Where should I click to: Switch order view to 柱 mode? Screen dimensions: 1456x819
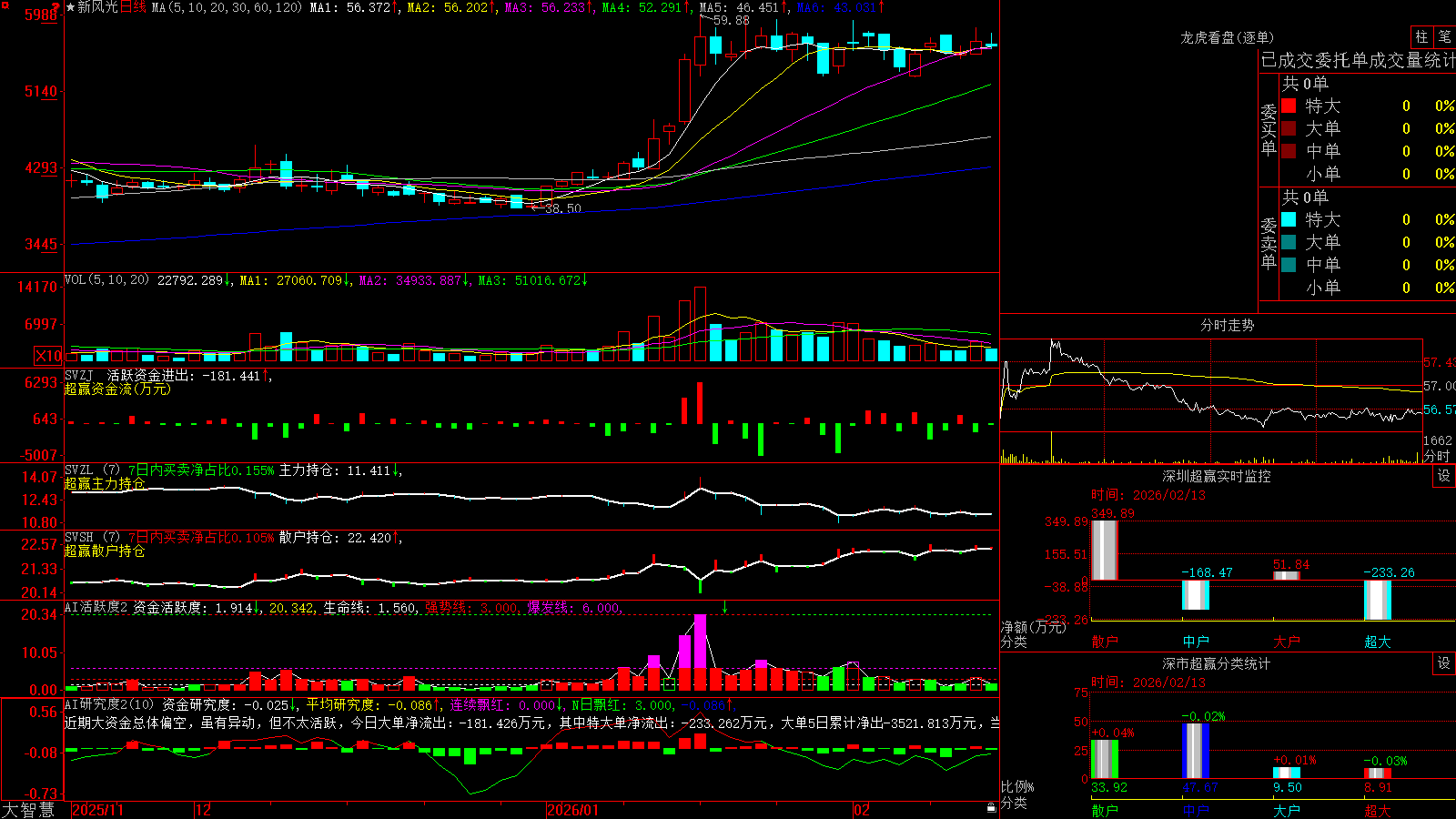1421,36
